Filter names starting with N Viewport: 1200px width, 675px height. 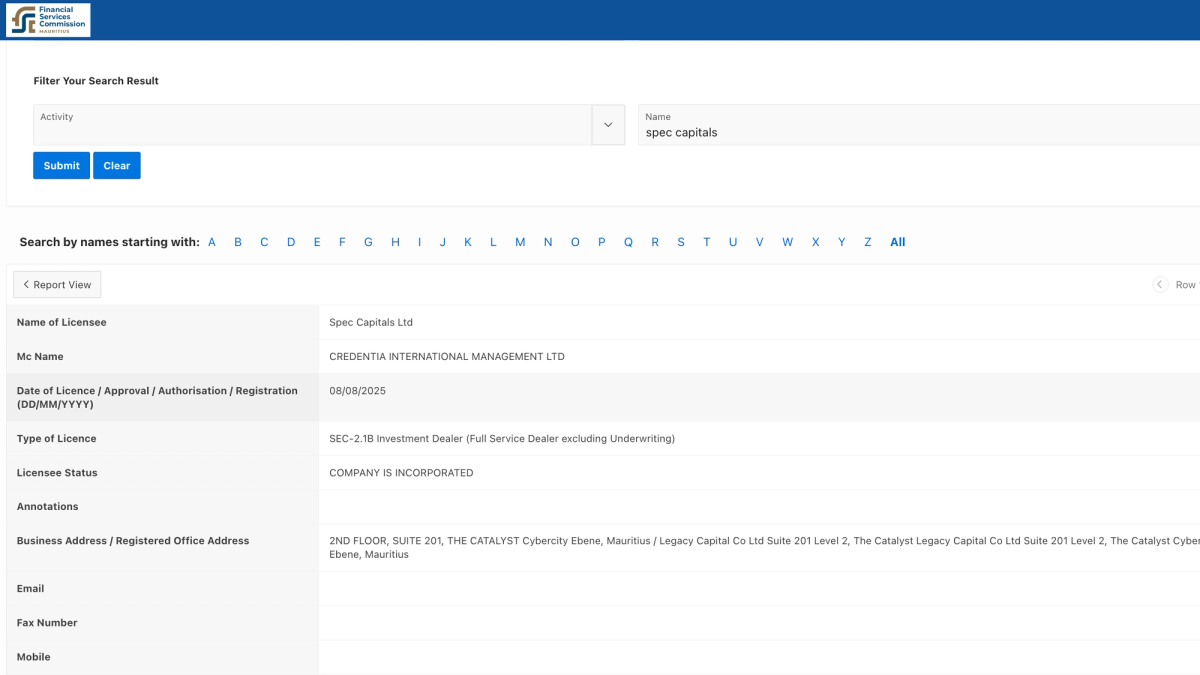pyautogui.click(x=548, y=242)
